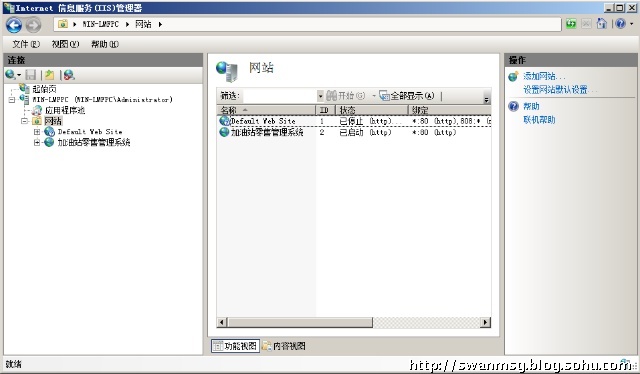This screenshot has width=640, height=374.
Task: Click the scrollbar left arrow
Action: point(222,322)
